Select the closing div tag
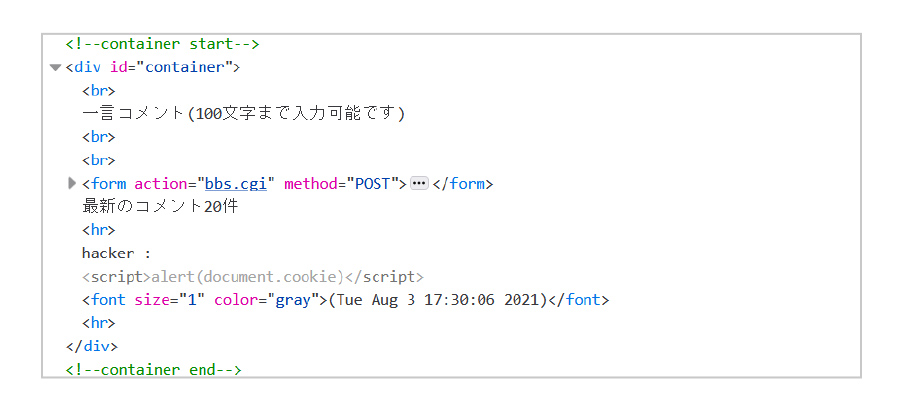900x410 pixels. (92, 347)
